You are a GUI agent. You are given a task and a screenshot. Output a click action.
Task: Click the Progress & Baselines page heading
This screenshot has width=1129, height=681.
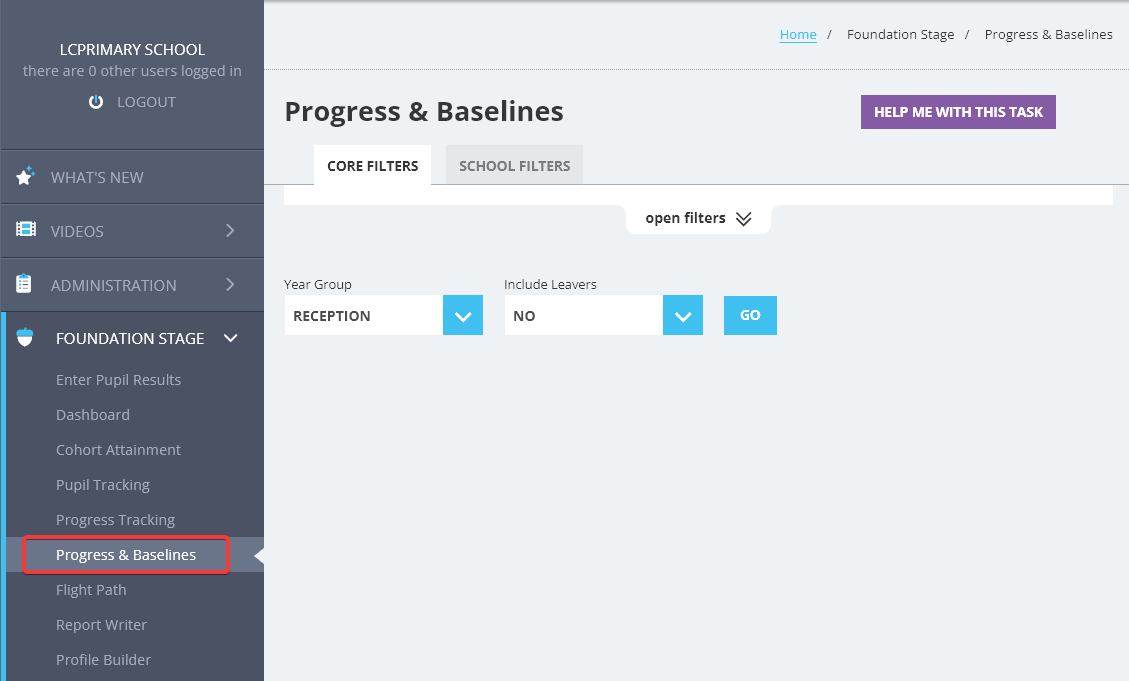pyautogui.click(x=424, y=112)
